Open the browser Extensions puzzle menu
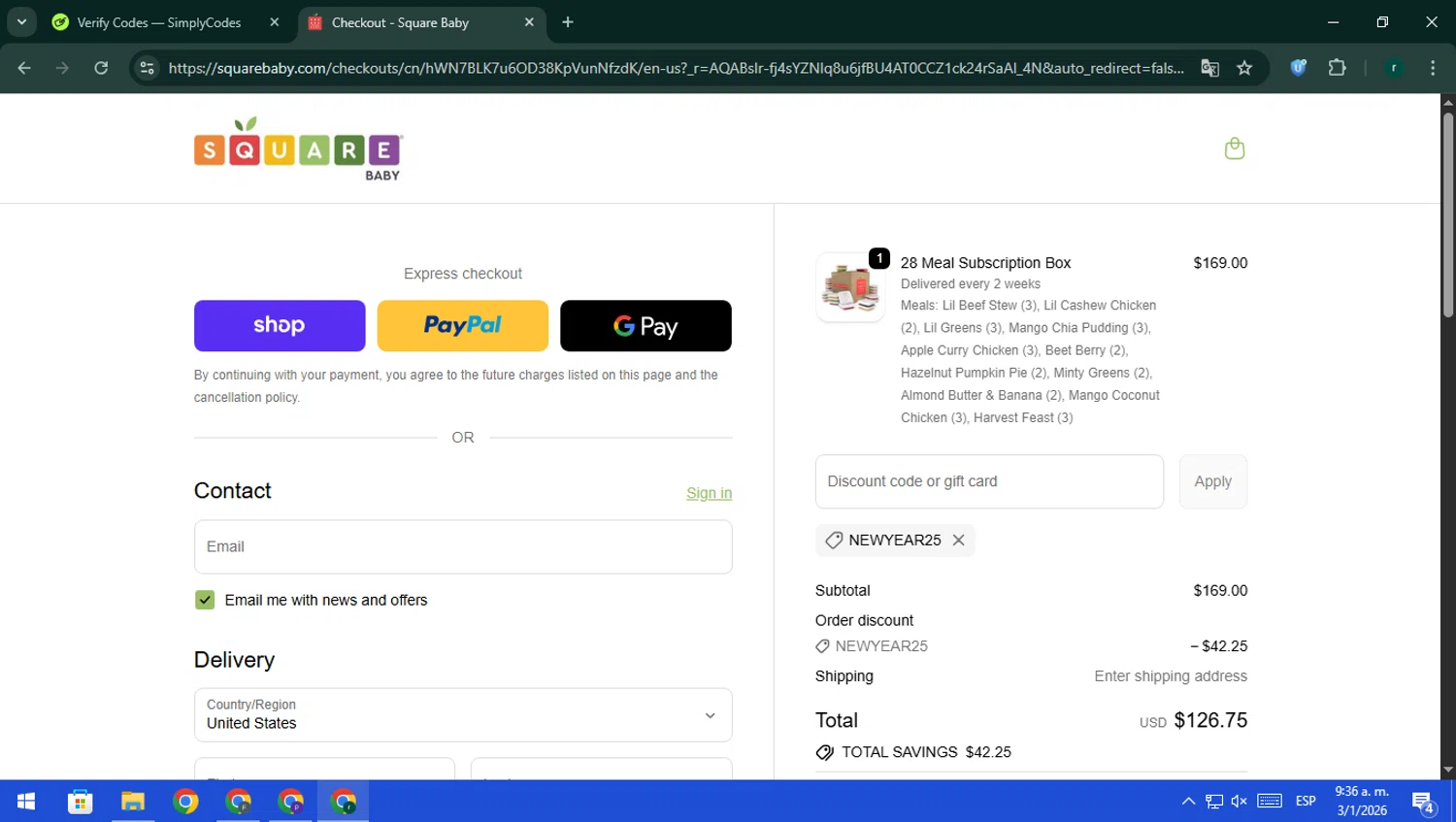This screenshot has width=1456, height=822. [x=1338, y=68]
